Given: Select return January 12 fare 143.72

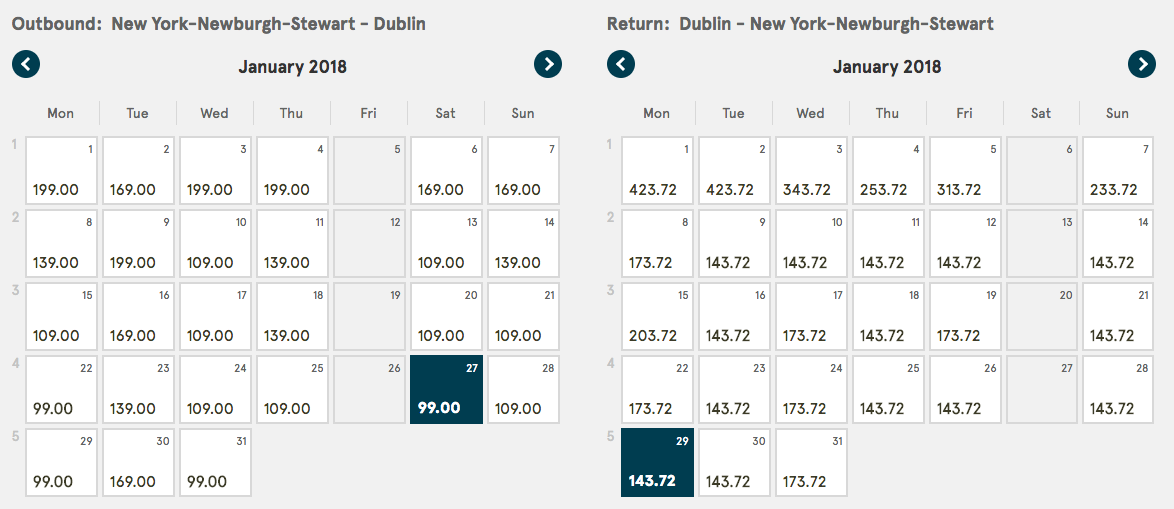Looking at the screenshot, I should [965, 245].
